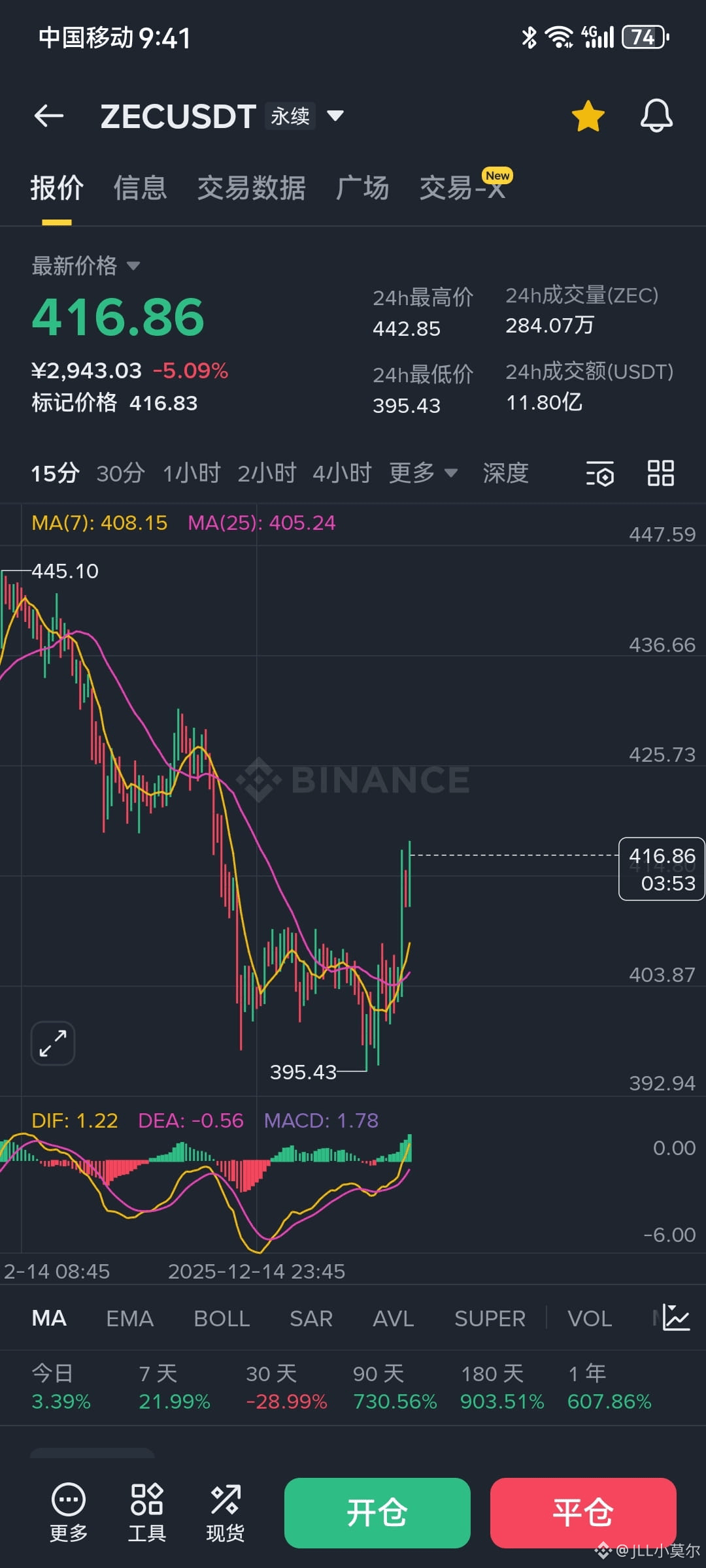The height and width of the screenshot is (1568, 706).
Task: Toggle the AVL indicator
Action: (393, 1318)
